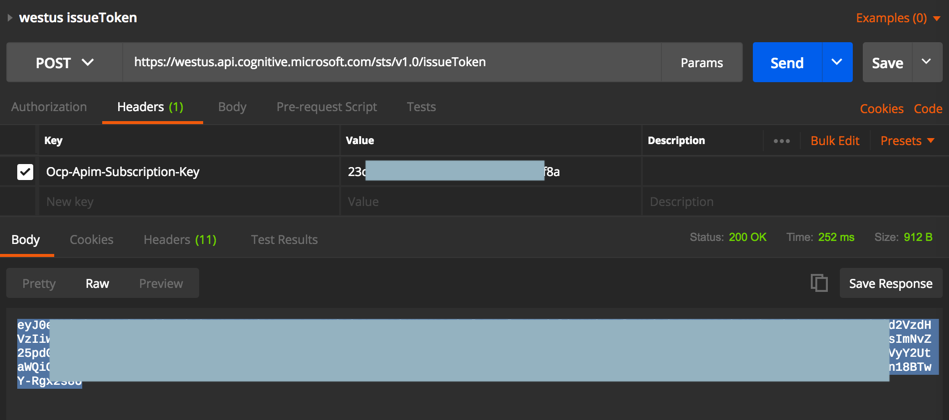Copy response body with the copy icon
The height and width of the screenshot is (420, 949).
(x=819, y=283)
